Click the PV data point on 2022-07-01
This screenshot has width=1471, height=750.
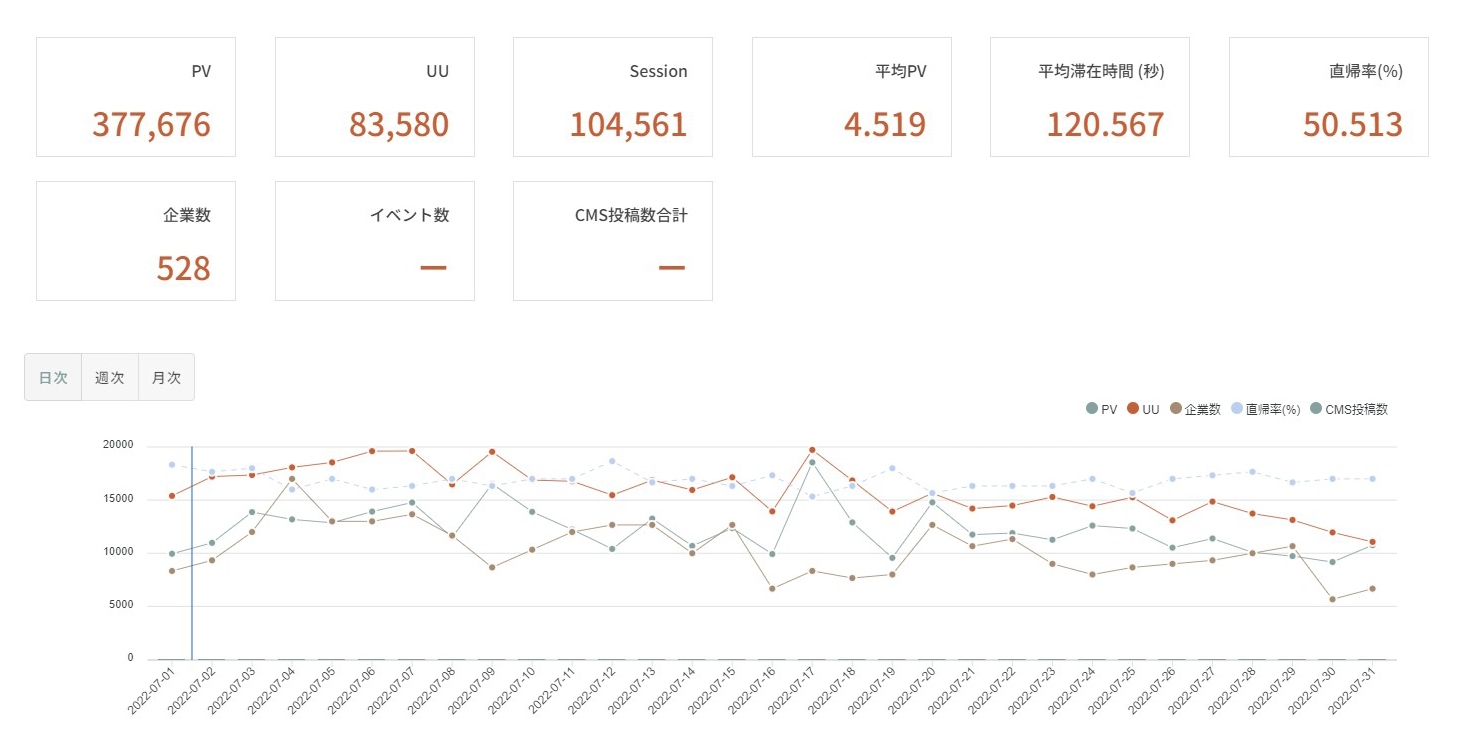point(172,554)
